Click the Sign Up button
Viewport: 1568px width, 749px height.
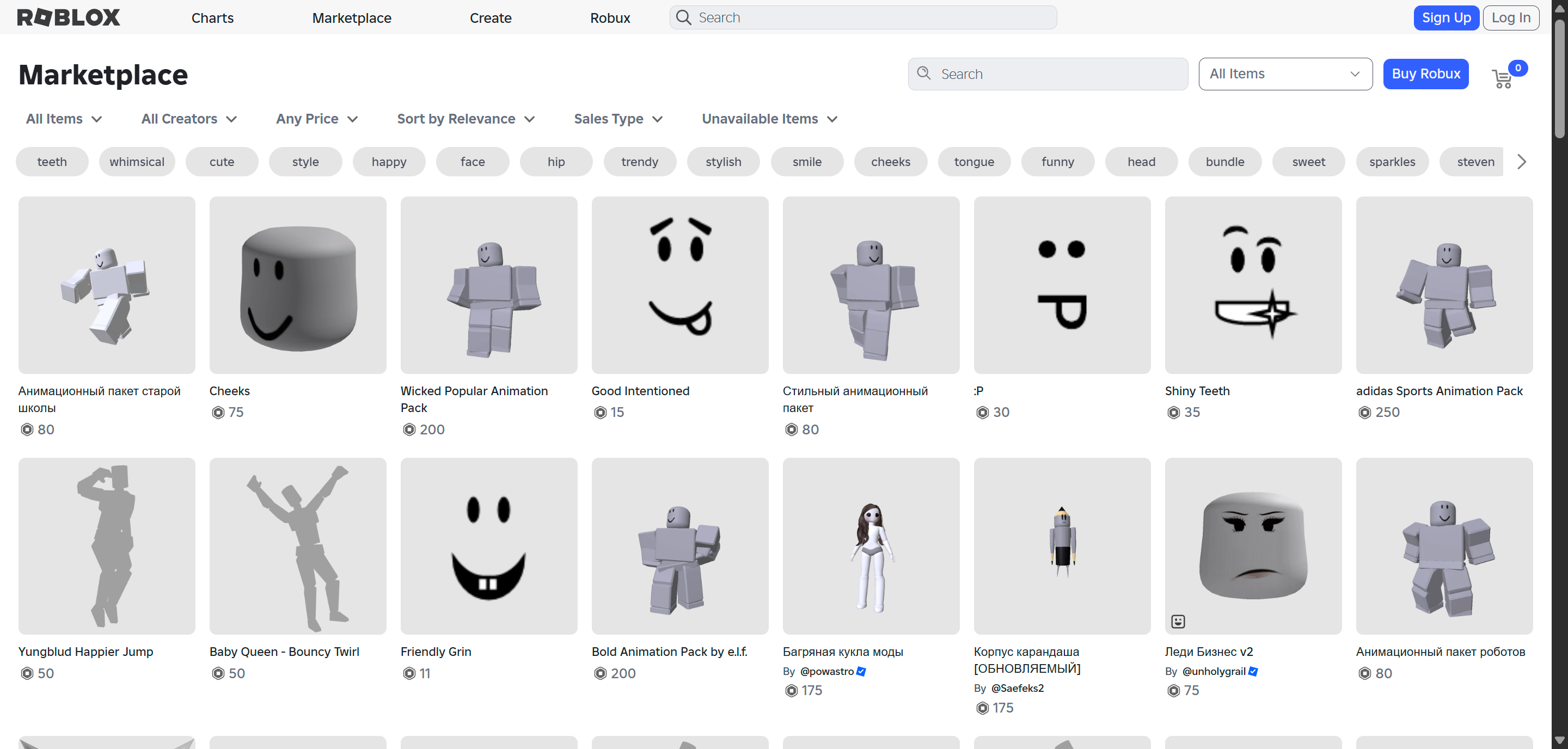pyautogui.click(x=1446, y=17)
